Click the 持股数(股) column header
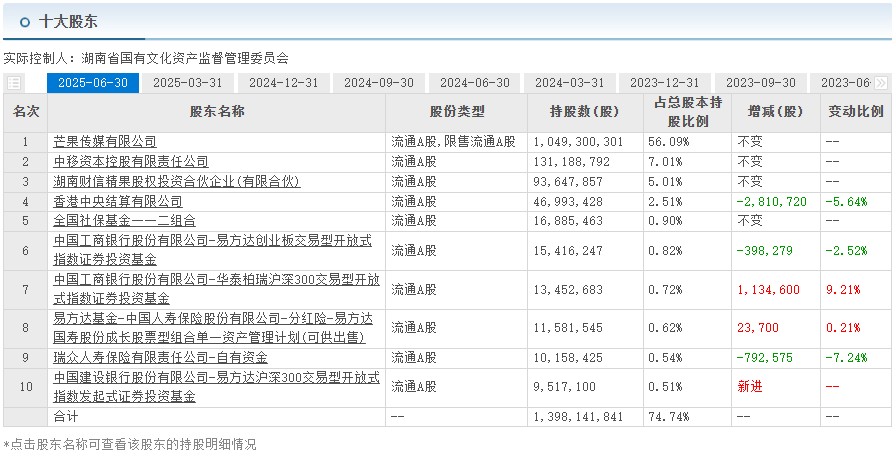Screen dimensions: 896x458 pyautogui.click(x=585, y=113)
